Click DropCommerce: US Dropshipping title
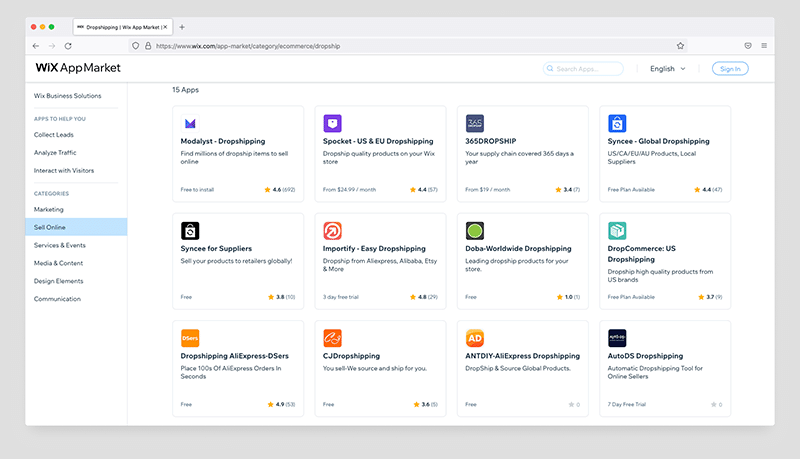The height and width of the screenshot is (459, 800). (641, 254)
